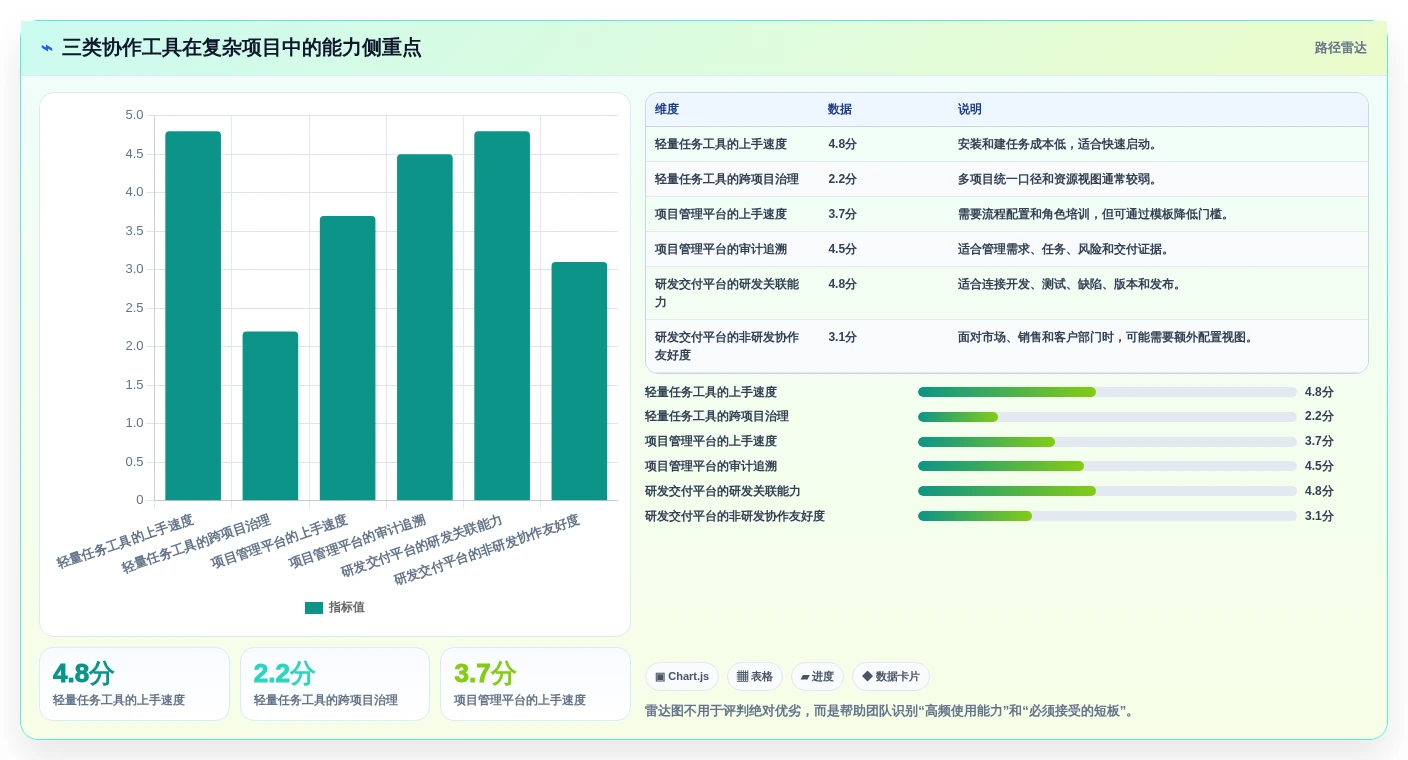Open the 2.2分 data card
The width and height of the screenshot is (1408, 760).
(335, 684)
